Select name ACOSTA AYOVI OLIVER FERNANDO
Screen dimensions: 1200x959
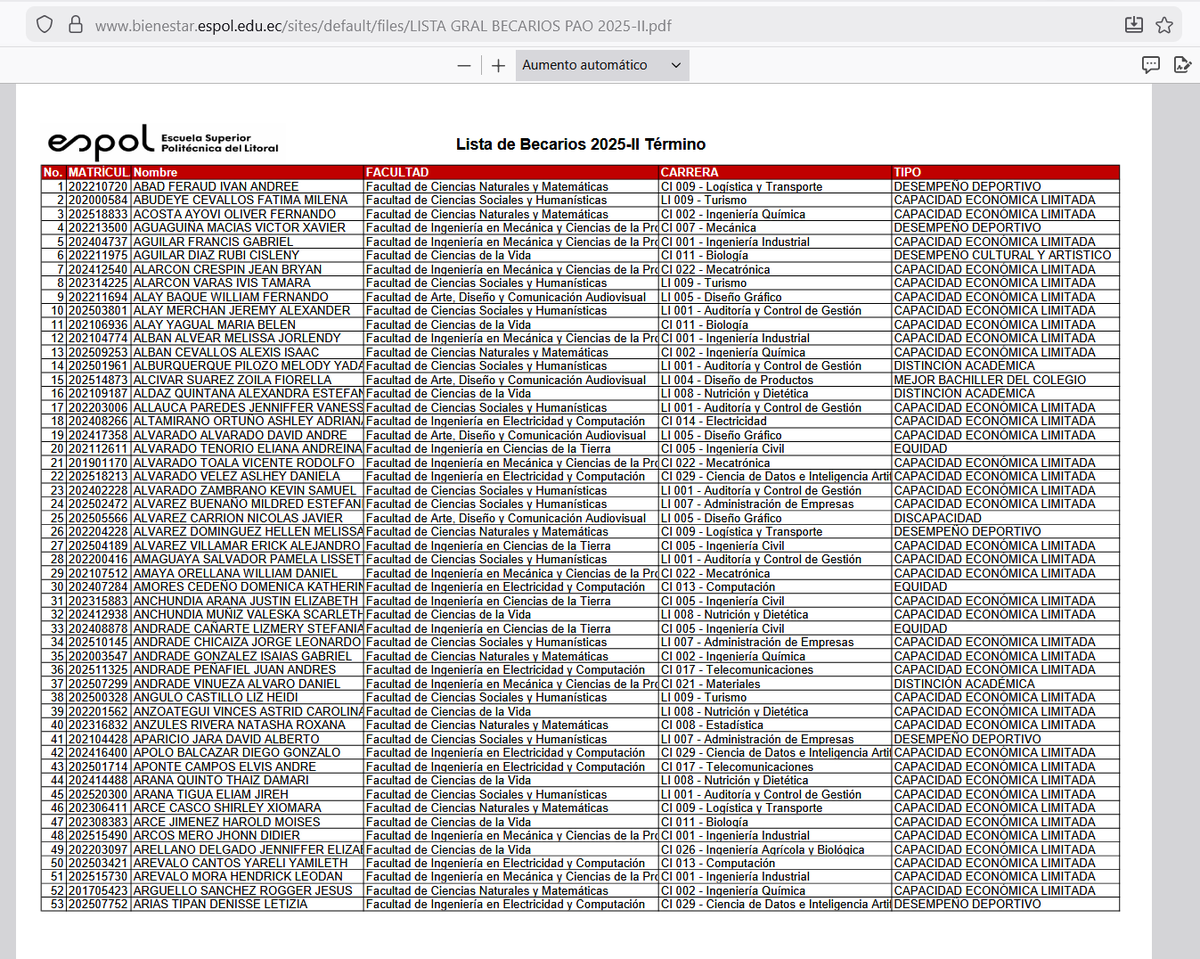pyautogui.click(x=234, y=214)
